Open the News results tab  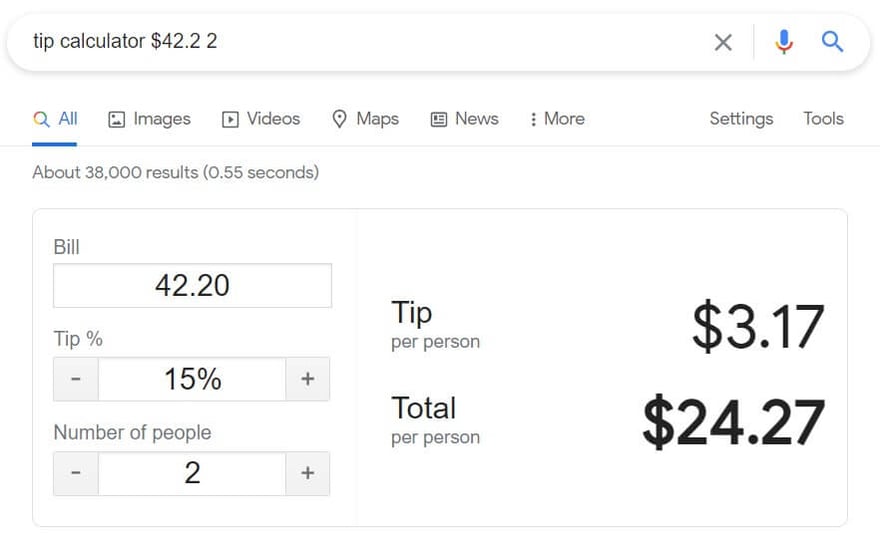(464, 119)
